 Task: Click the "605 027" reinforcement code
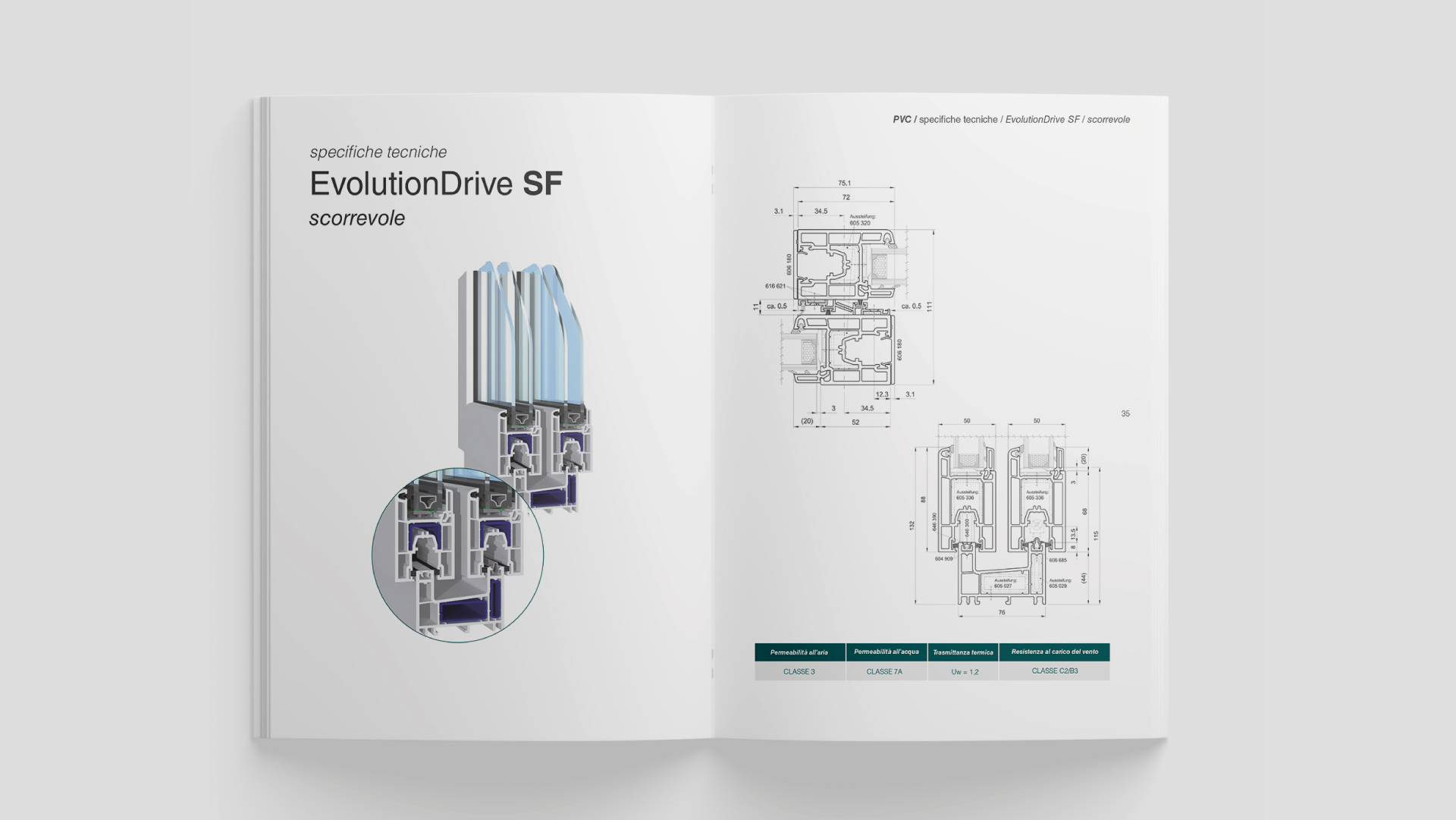coord(1003,586)
